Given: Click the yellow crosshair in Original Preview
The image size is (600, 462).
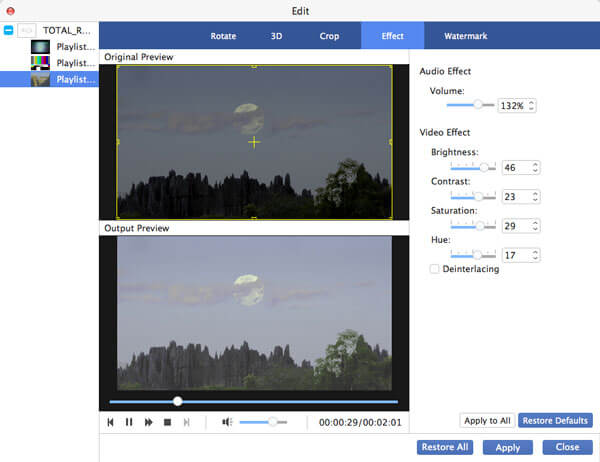Looking at the screenshot, I should point(254,142).
